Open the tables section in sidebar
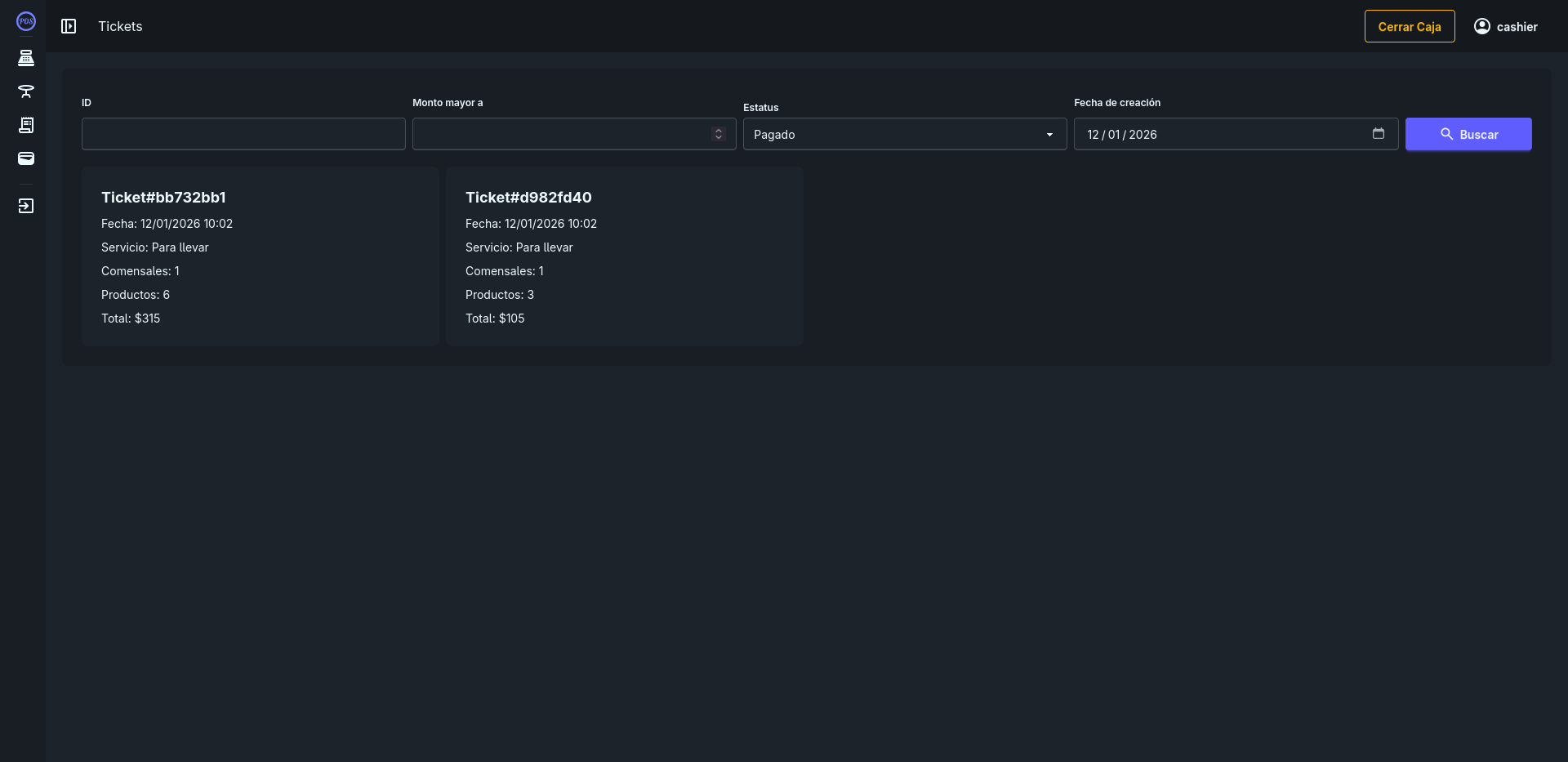This screenshot has width=1568, height=762. coord(26,91)
